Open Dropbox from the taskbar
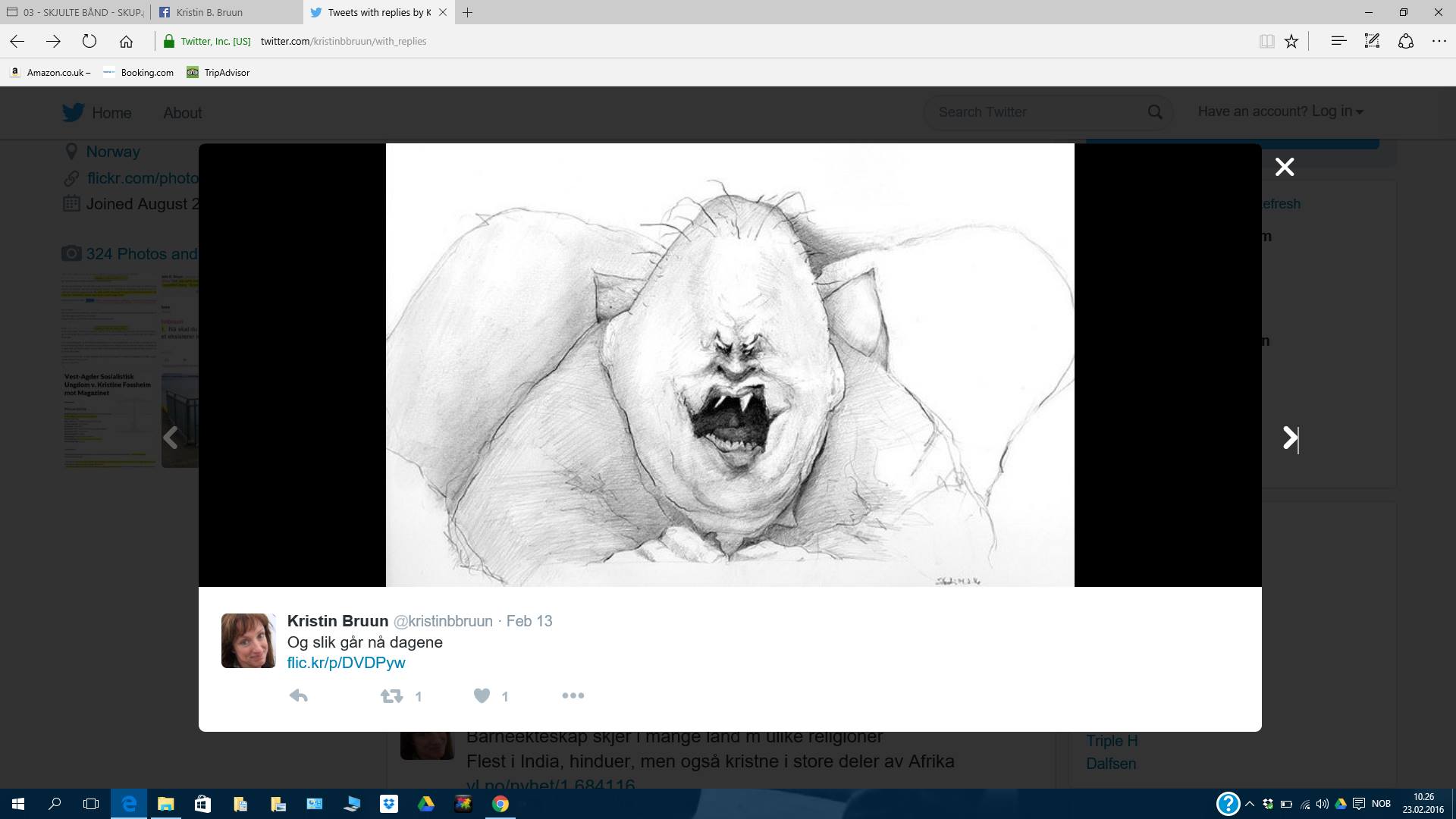The width and height of the screenshot is (1456, 819). pos(389,804)
